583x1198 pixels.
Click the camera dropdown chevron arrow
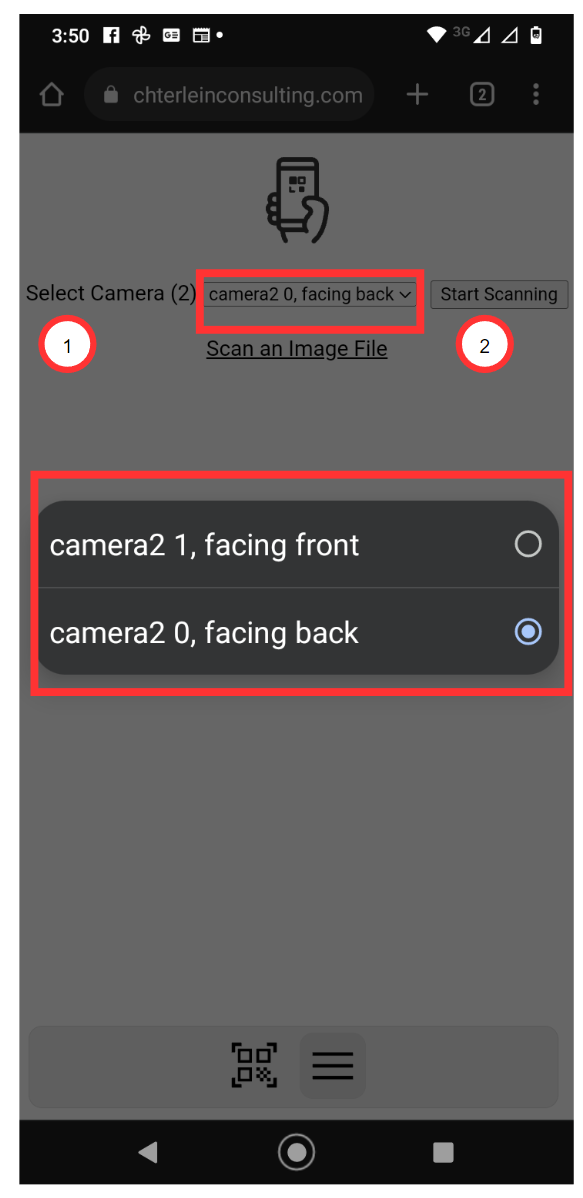coord(405,294)
